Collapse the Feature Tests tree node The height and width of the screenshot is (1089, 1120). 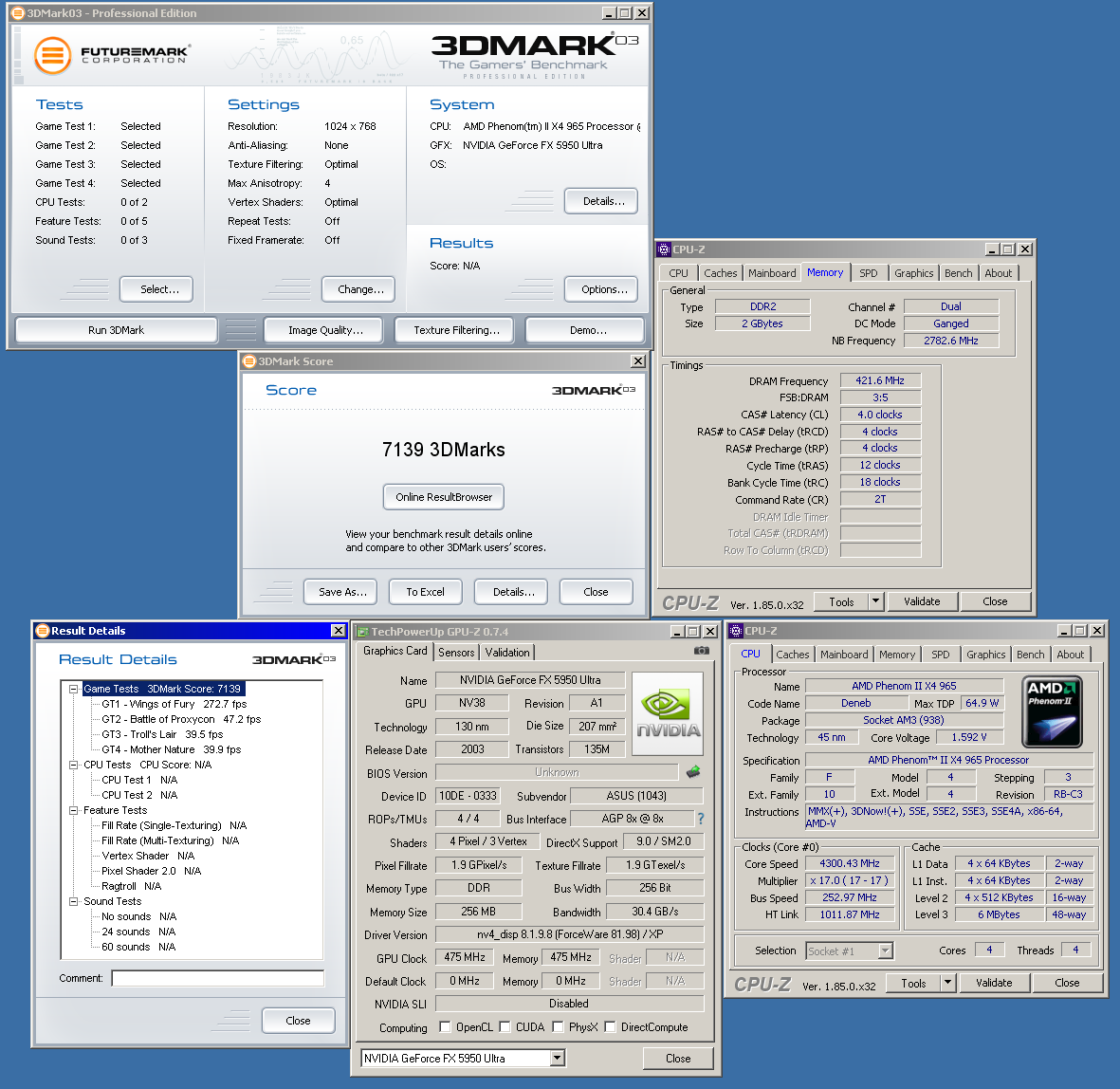[73, 810]
